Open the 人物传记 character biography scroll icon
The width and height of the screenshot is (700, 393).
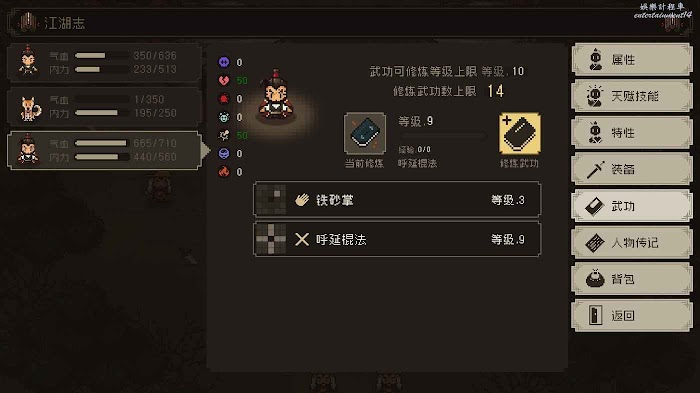point(595,243)
